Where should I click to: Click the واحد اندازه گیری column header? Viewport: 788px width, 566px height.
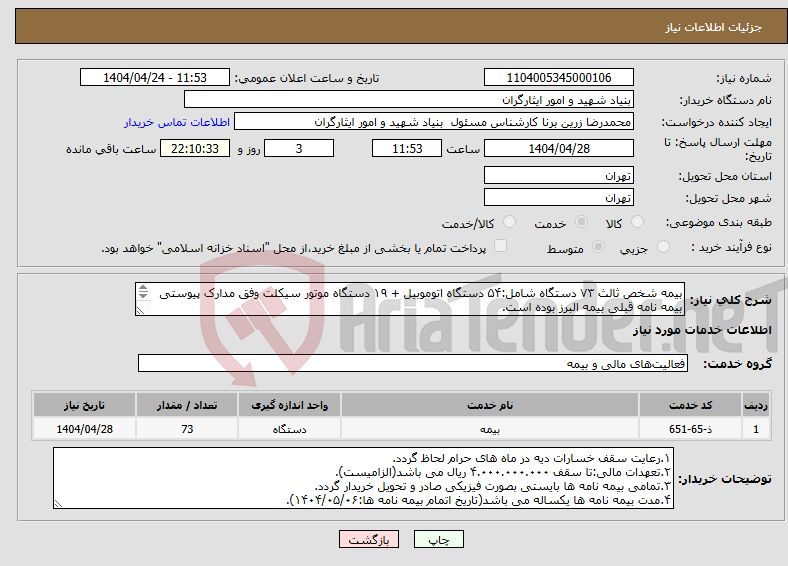[289, 405]
